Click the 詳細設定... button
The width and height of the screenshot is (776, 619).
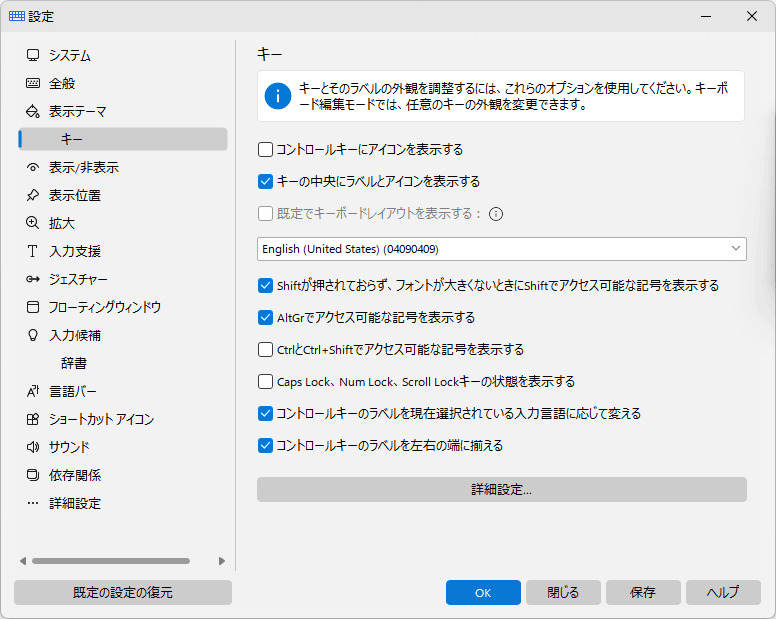502,489
